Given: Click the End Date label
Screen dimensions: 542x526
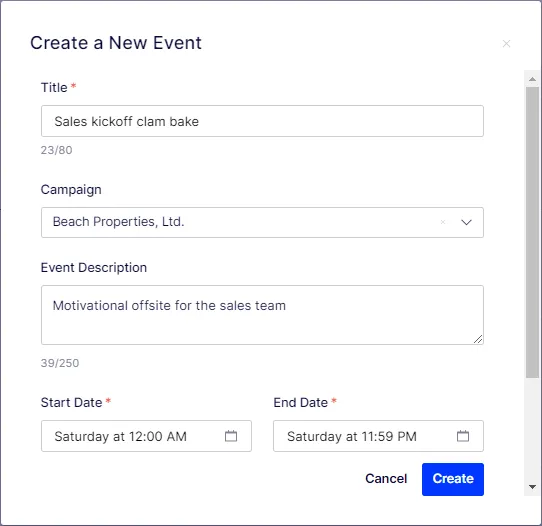Looking at the screenshot, I should 300,403.
